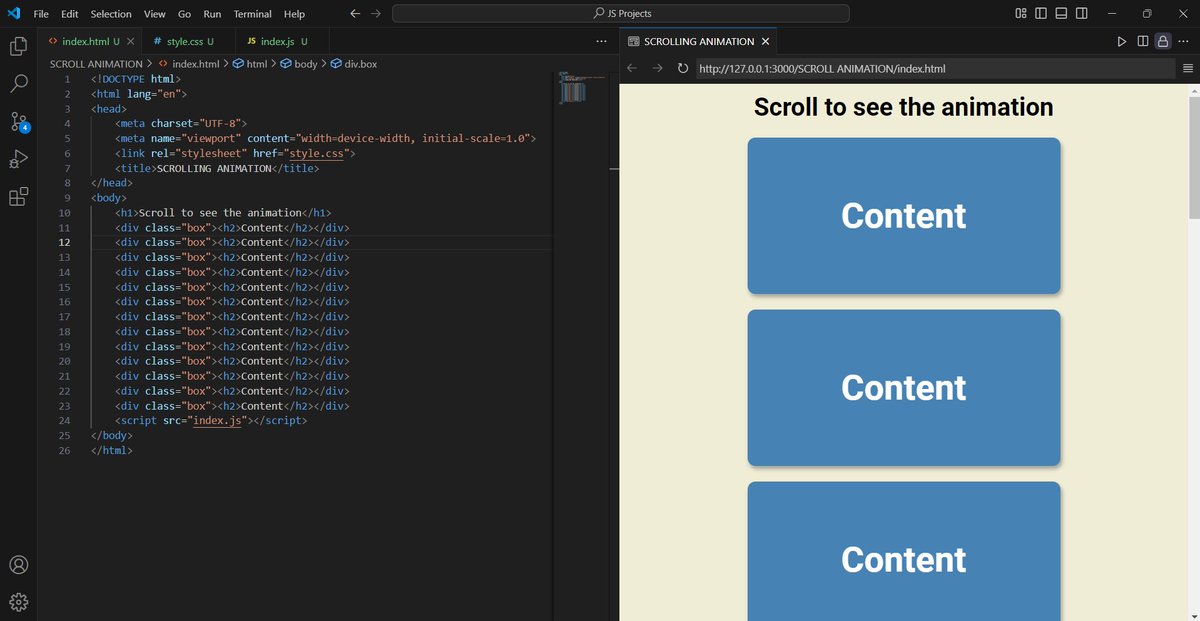Open the File menu
The image size is (1200, 621).
[41, 14]
